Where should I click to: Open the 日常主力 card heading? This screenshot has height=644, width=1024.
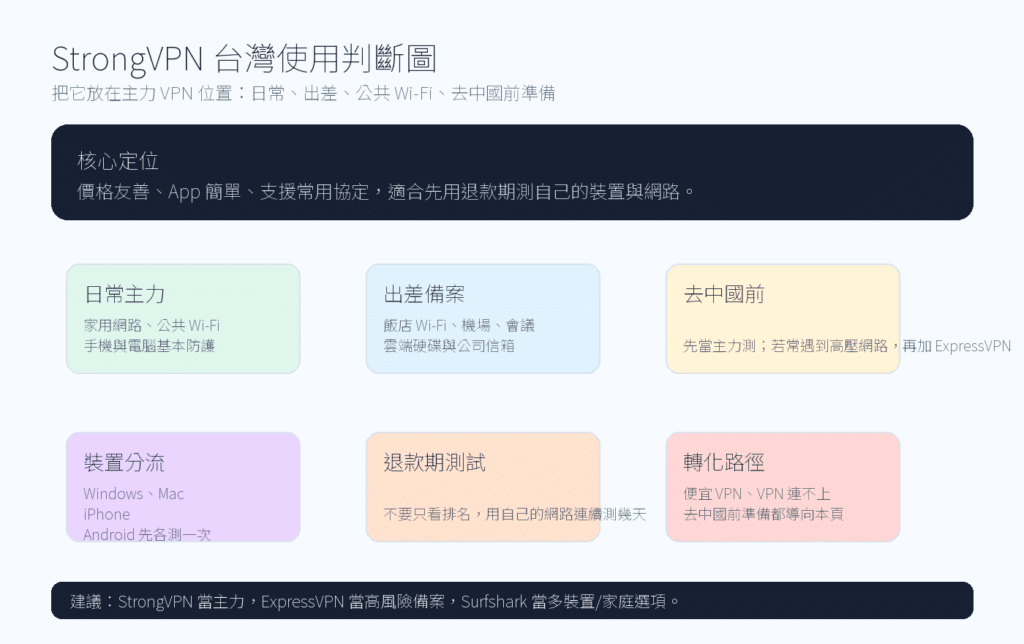click(x=124, y=295)
